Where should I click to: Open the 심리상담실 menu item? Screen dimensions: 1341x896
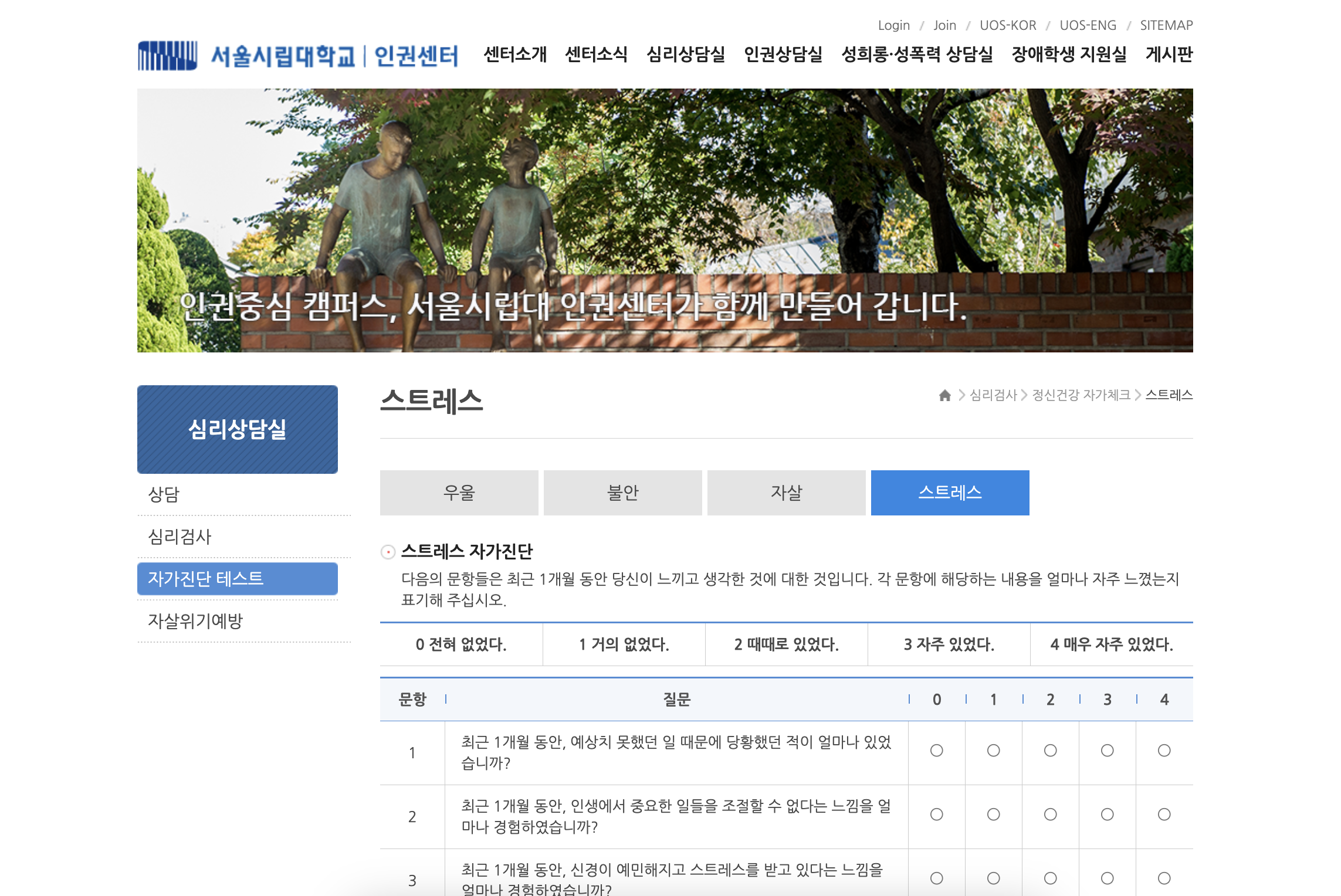685,55
